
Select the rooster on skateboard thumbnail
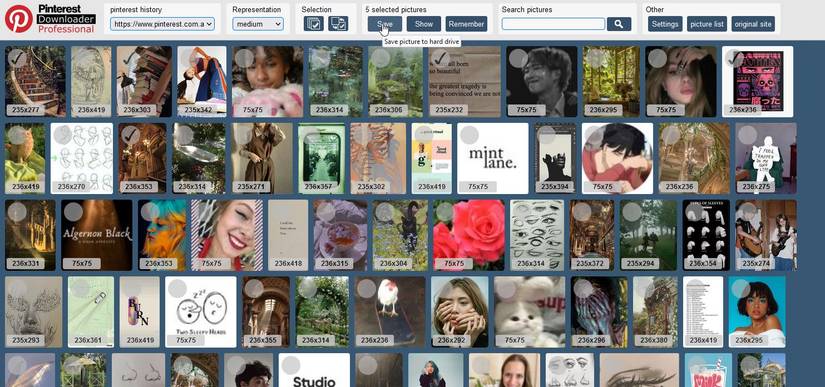click(x=390, y=312)
